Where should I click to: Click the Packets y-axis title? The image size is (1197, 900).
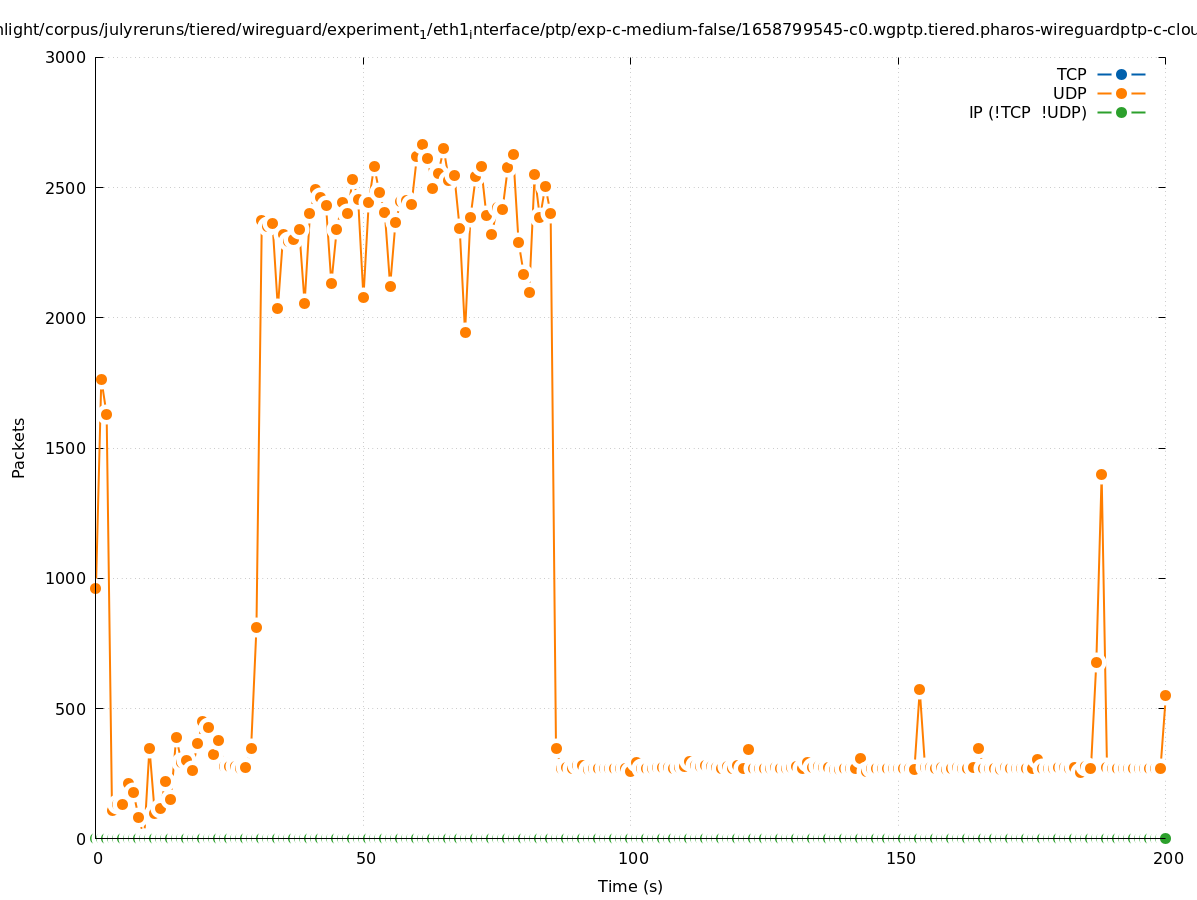(19, 448)
